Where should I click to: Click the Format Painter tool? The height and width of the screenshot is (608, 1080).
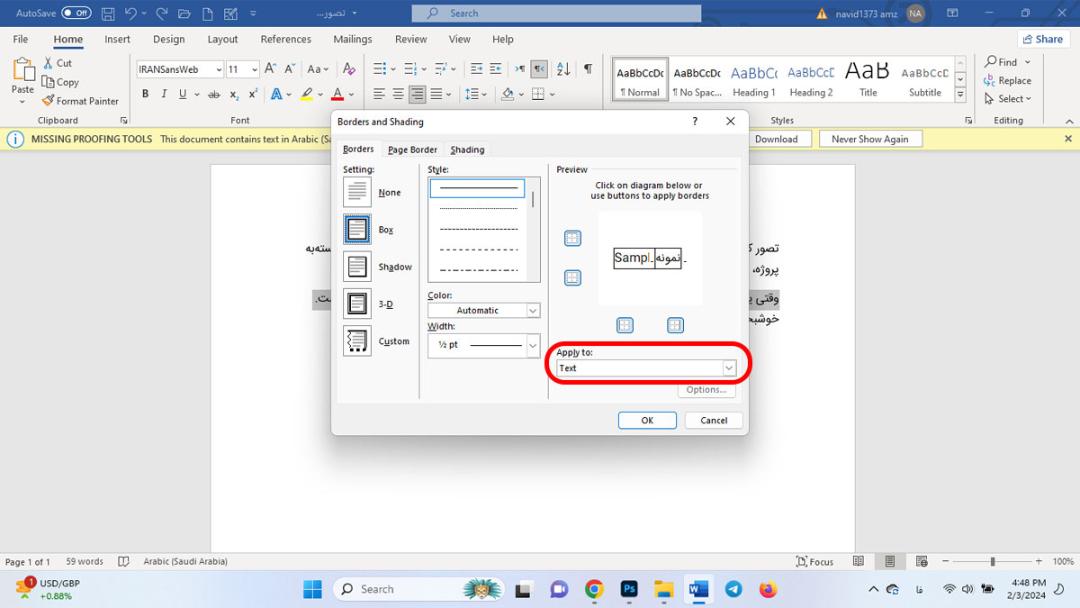tap(80, 101)
